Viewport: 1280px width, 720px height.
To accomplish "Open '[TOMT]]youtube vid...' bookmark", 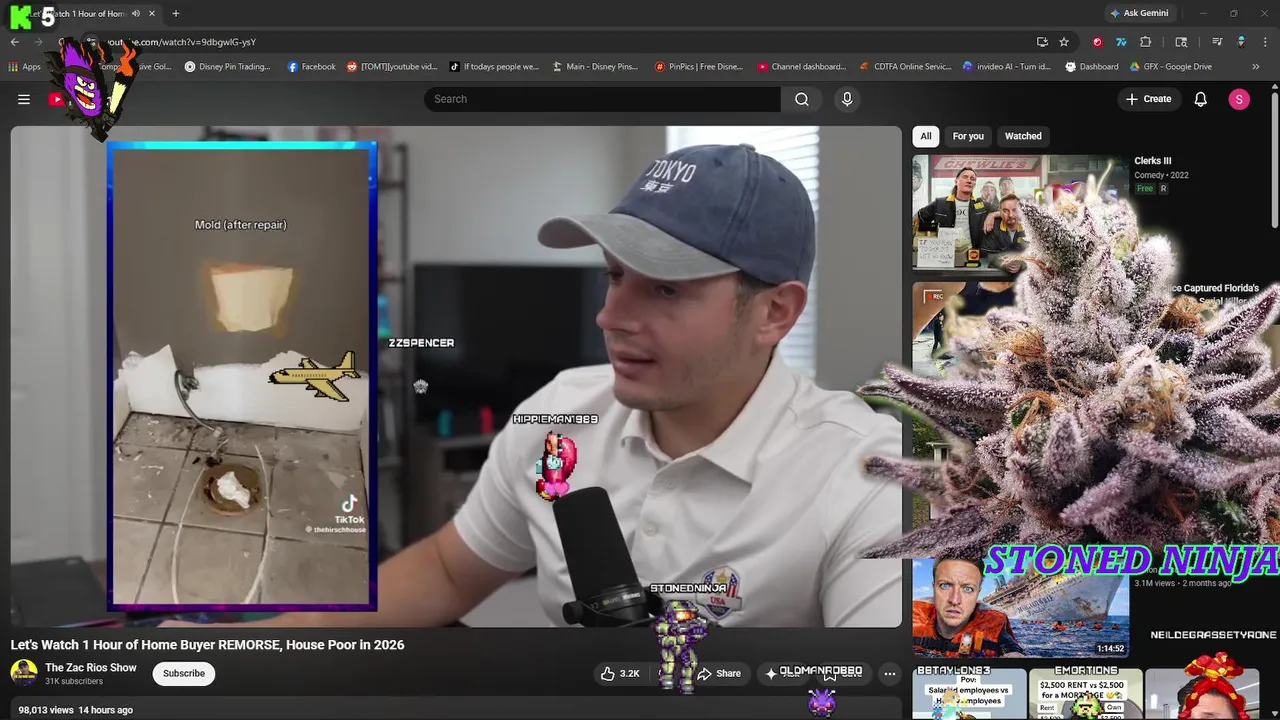I will click(x=392, y=67).
